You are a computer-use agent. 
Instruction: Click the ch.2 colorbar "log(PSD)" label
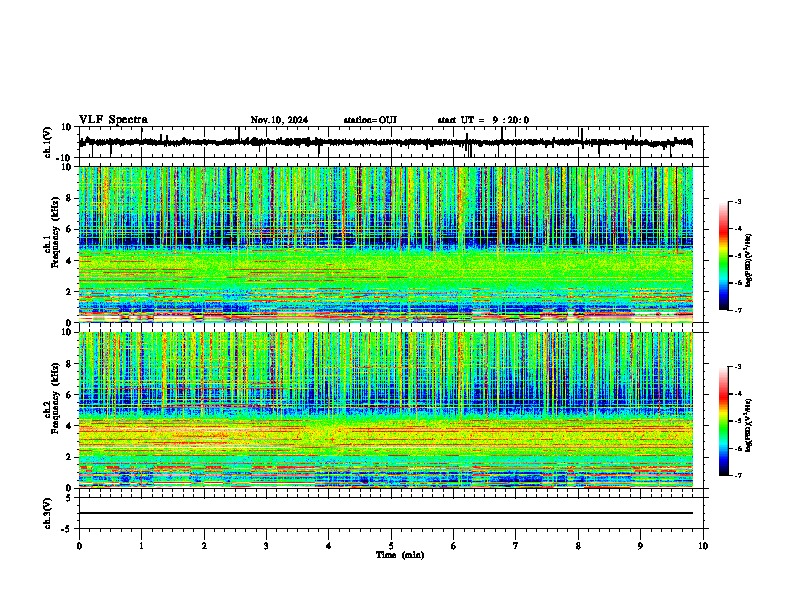[x=749, y=426]
